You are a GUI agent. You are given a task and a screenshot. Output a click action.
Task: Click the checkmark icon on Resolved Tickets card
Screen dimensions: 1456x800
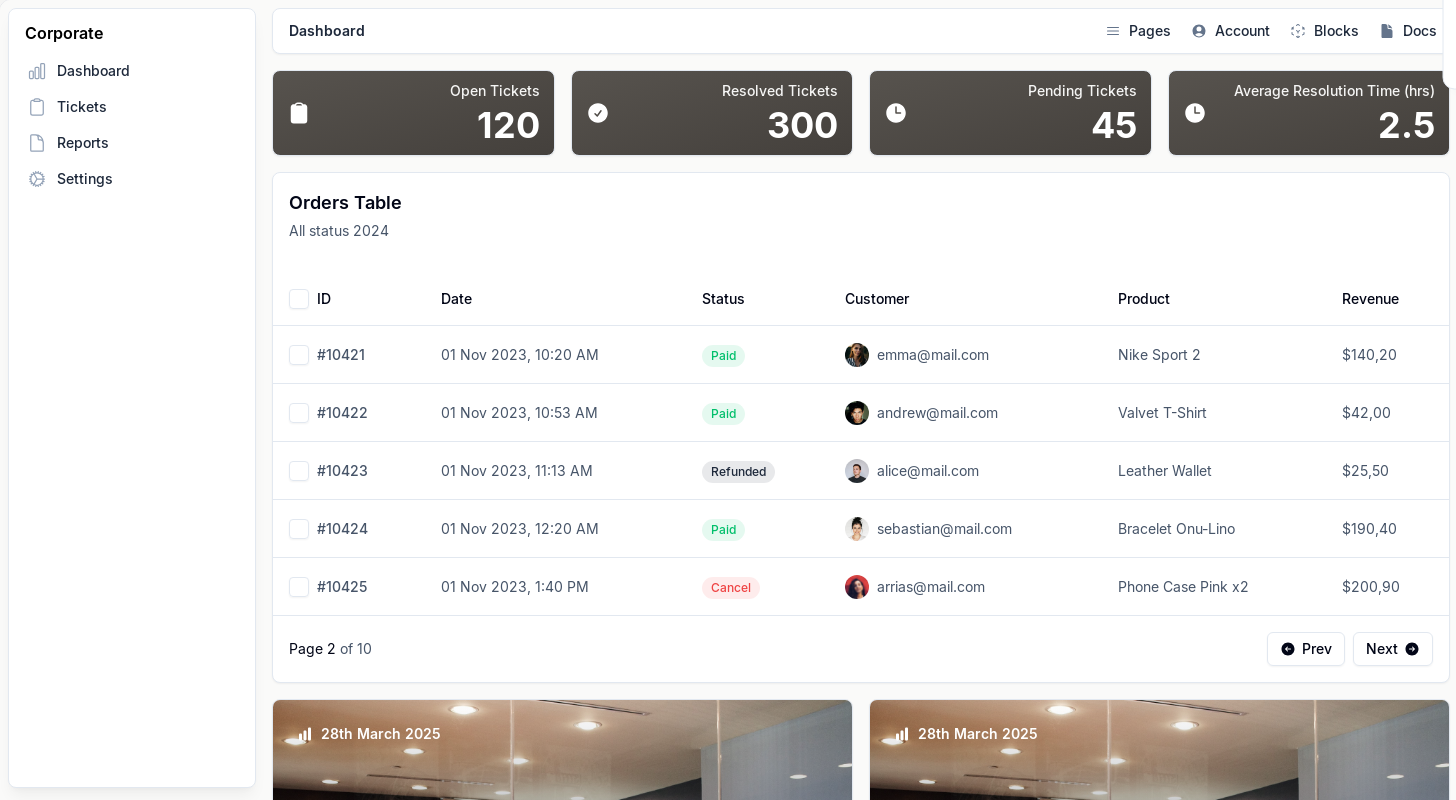598,113
